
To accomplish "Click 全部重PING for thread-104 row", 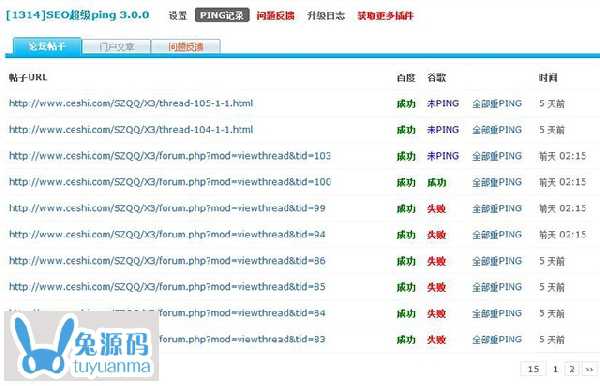I will pos(497,130).
